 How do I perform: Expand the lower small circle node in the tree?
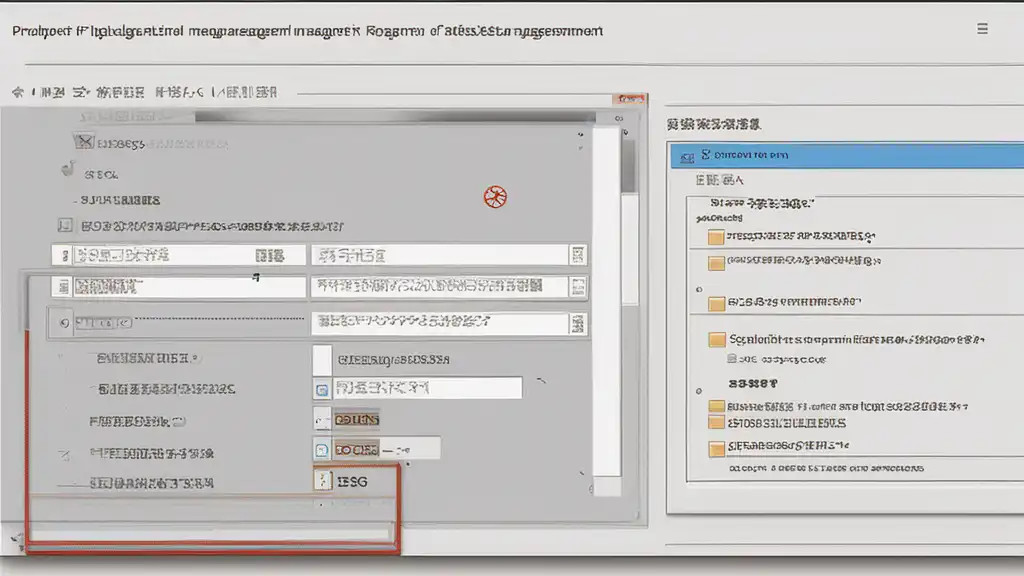tap(699, 391)
